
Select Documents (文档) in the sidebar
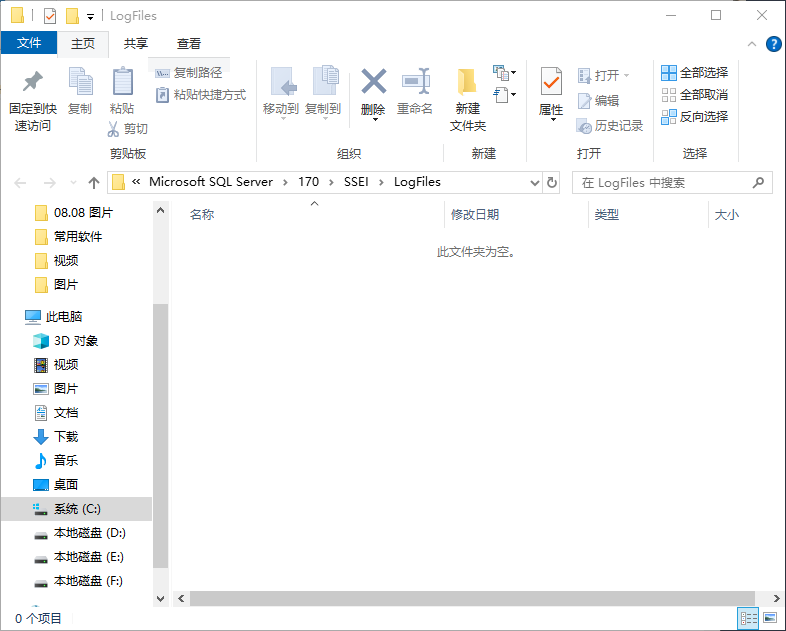coord(56,413)
